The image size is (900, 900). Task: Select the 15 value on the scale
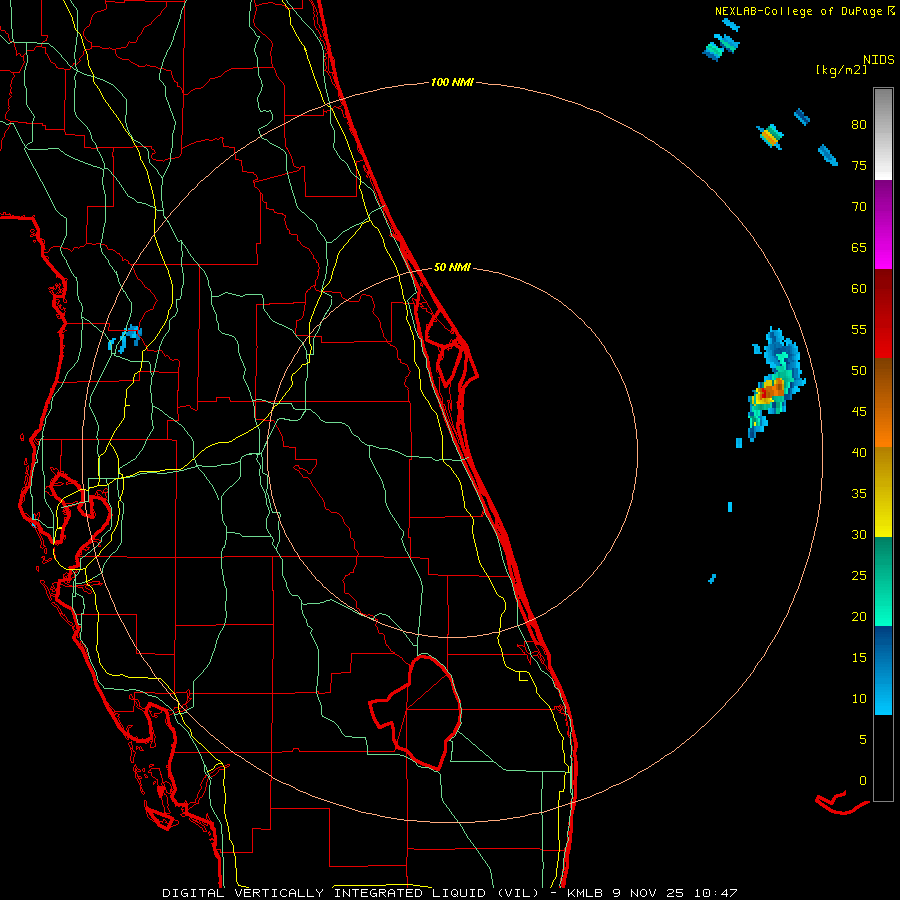pos(859,658)
